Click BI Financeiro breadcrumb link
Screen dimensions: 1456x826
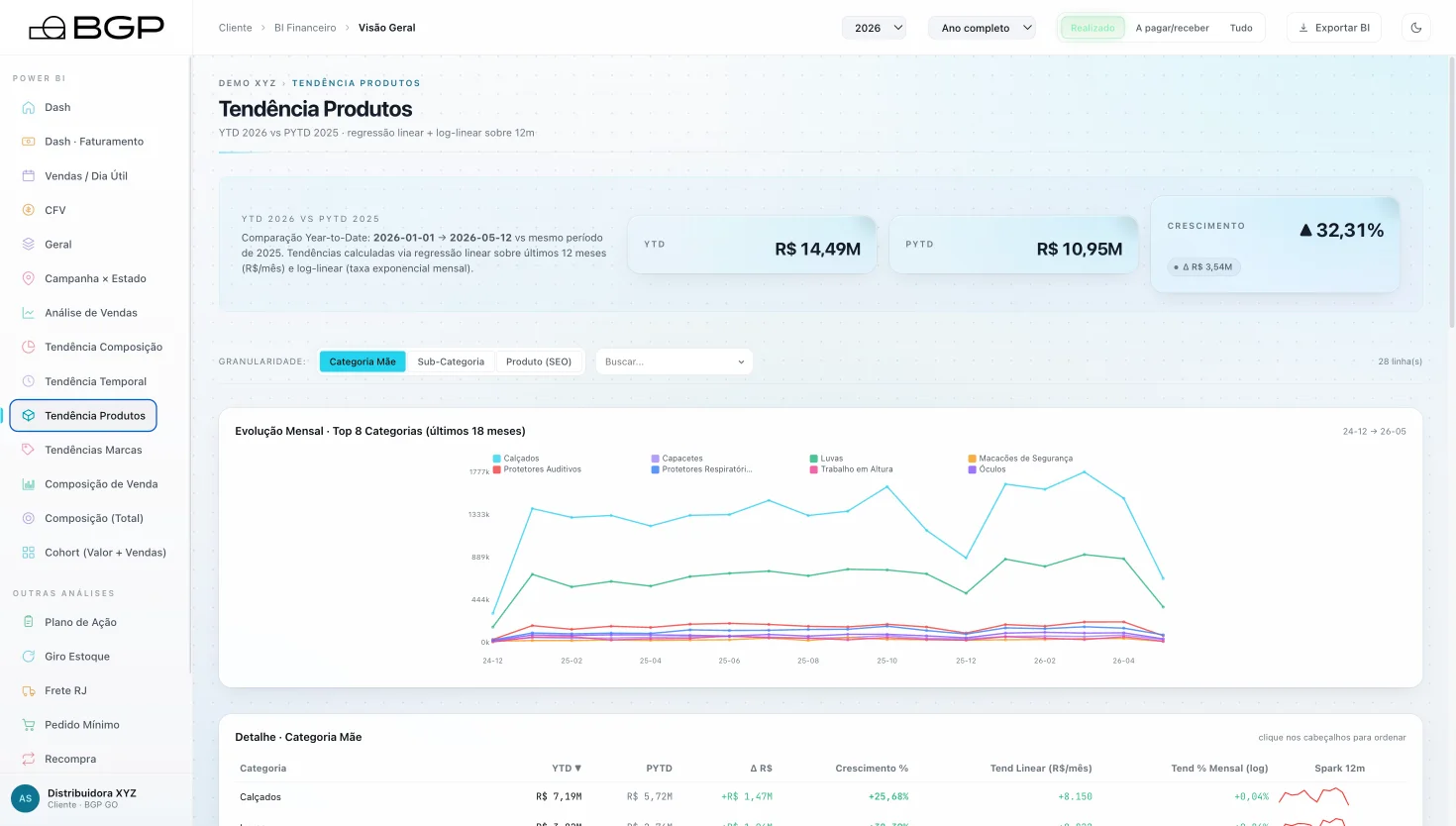(305, 28)
